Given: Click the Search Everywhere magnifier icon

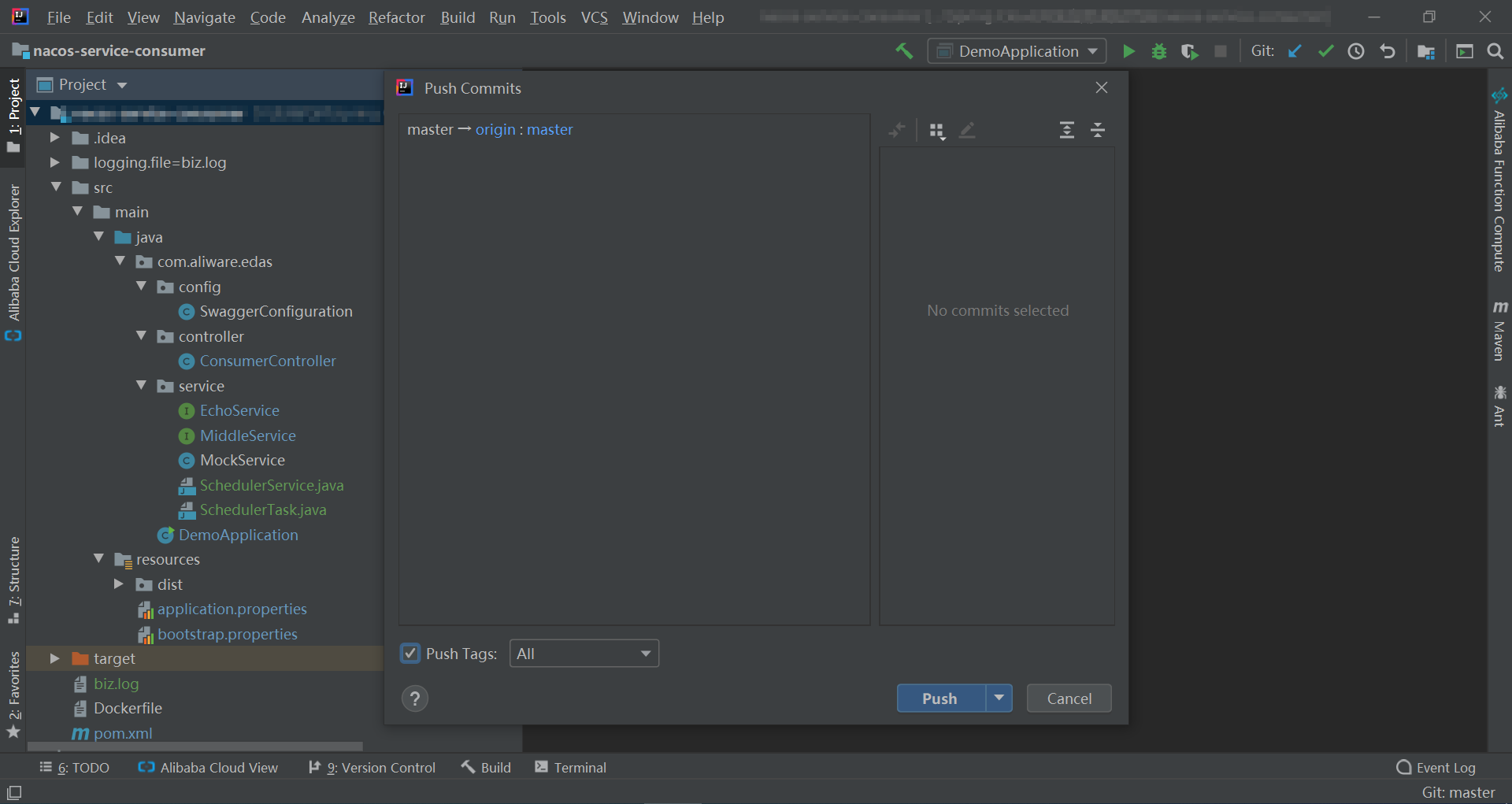Looking at the screenshot, I should [1495, 51].
